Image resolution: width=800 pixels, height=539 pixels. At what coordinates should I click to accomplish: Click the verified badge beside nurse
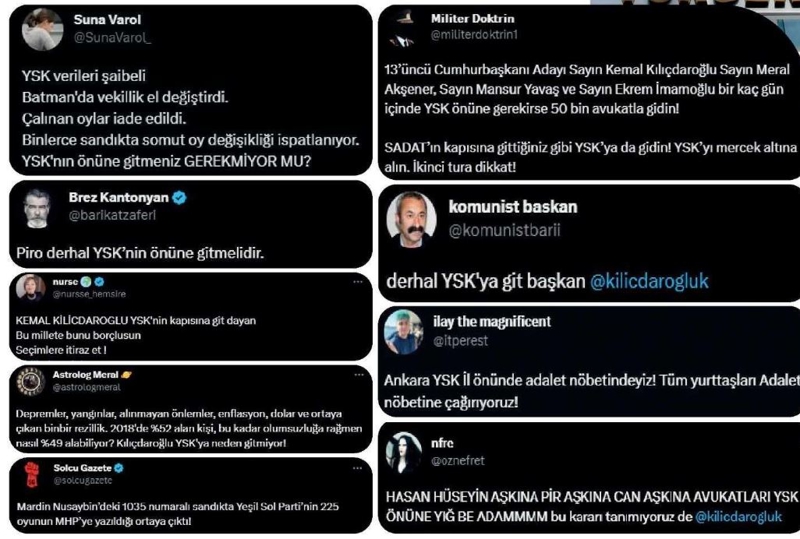click(x=99, y=282)
